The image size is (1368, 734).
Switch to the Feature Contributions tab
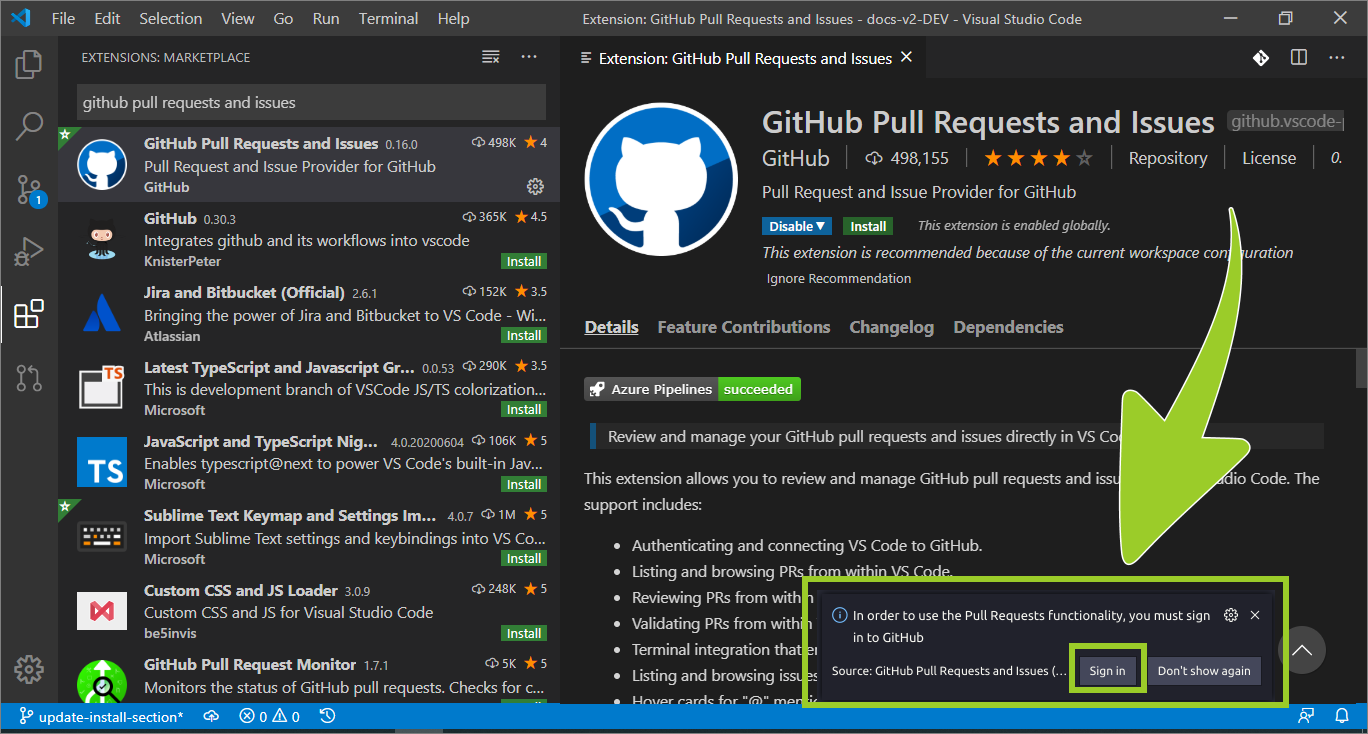coord(744,327)
